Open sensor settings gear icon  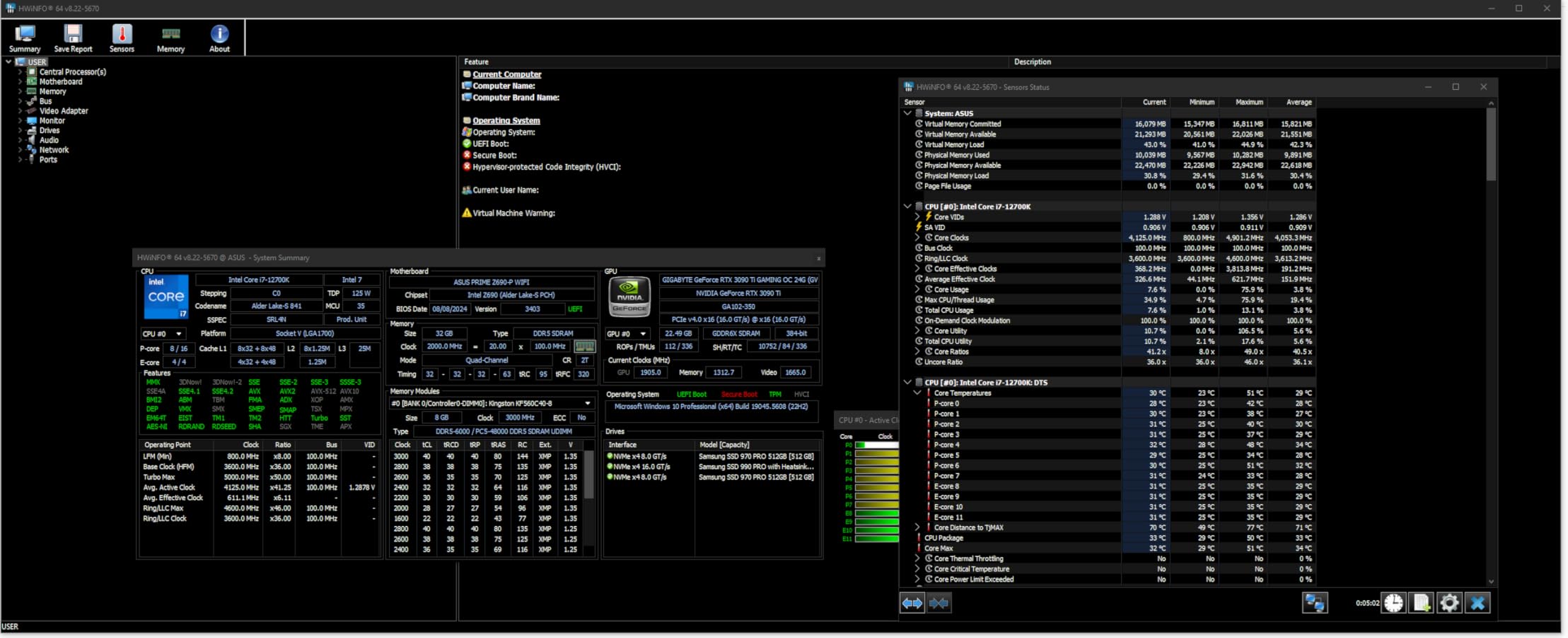pyautogui.click(x=1449, y=603)
